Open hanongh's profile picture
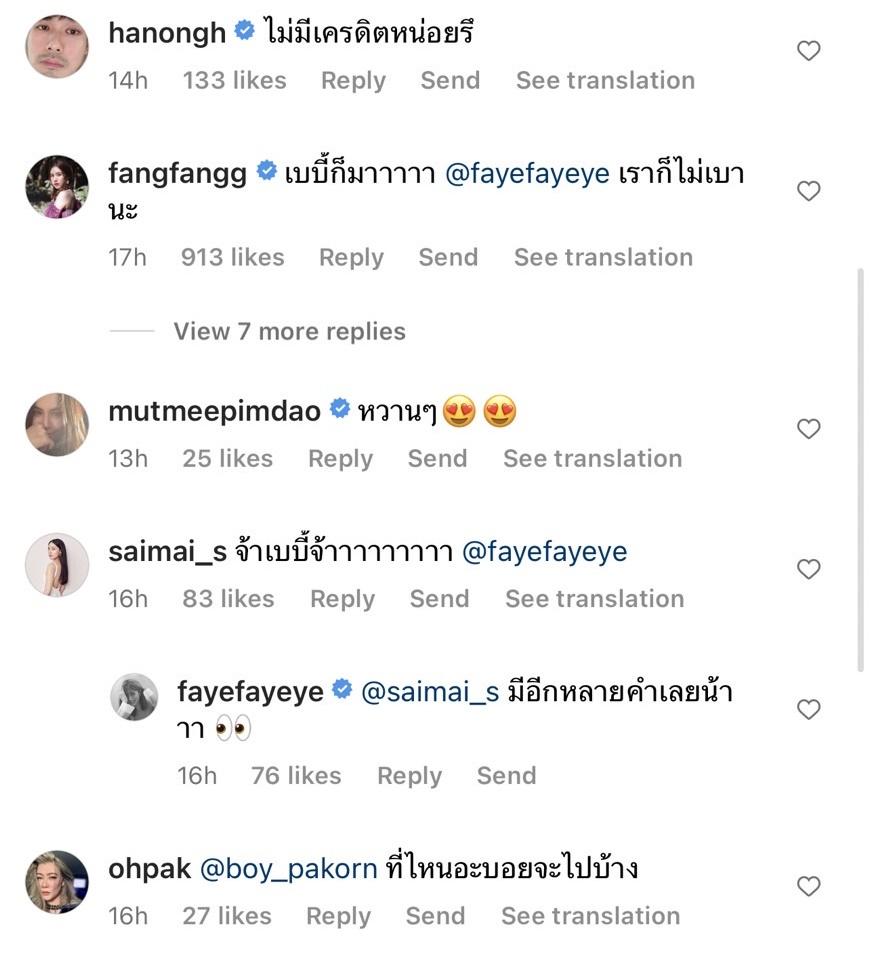Screen dimensions: 870x963 (x=56, y=46)
